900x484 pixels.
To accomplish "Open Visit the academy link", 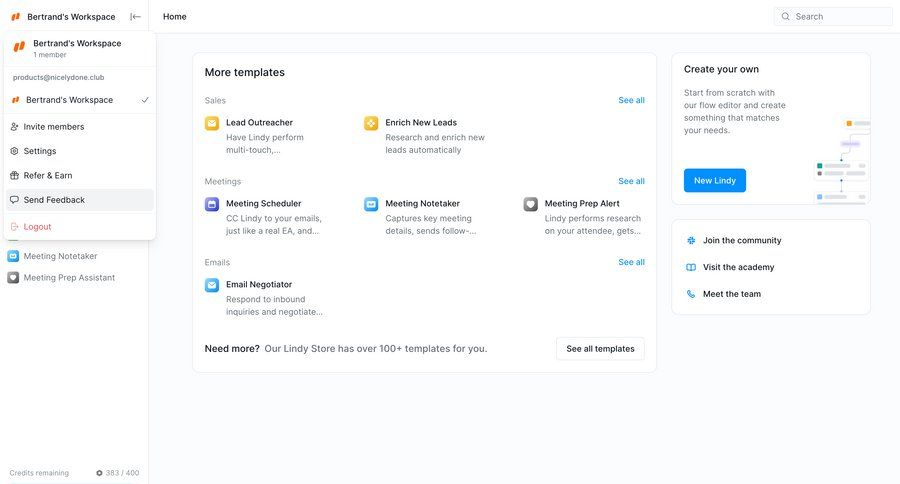I will tap(738, 268).
